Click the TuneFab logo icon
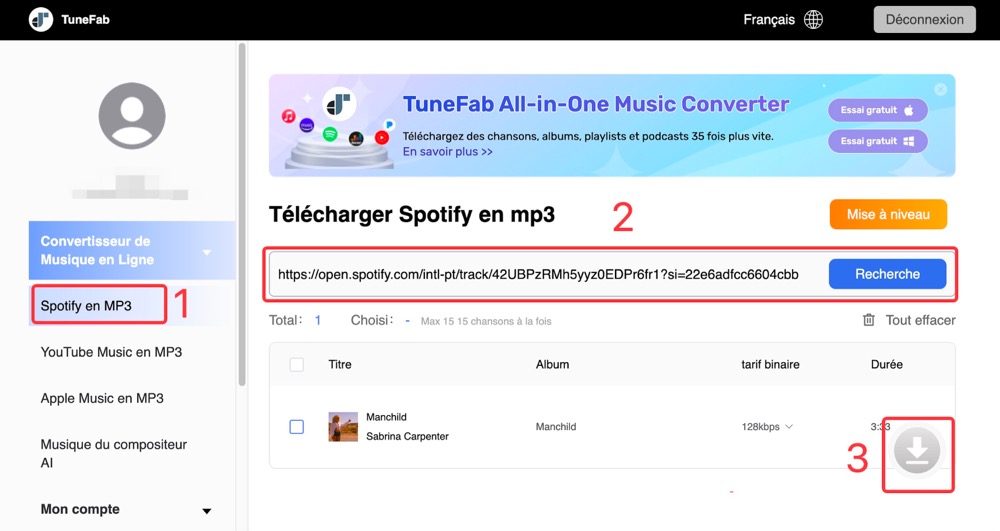1000x531 pixels. tap(41, 20)
